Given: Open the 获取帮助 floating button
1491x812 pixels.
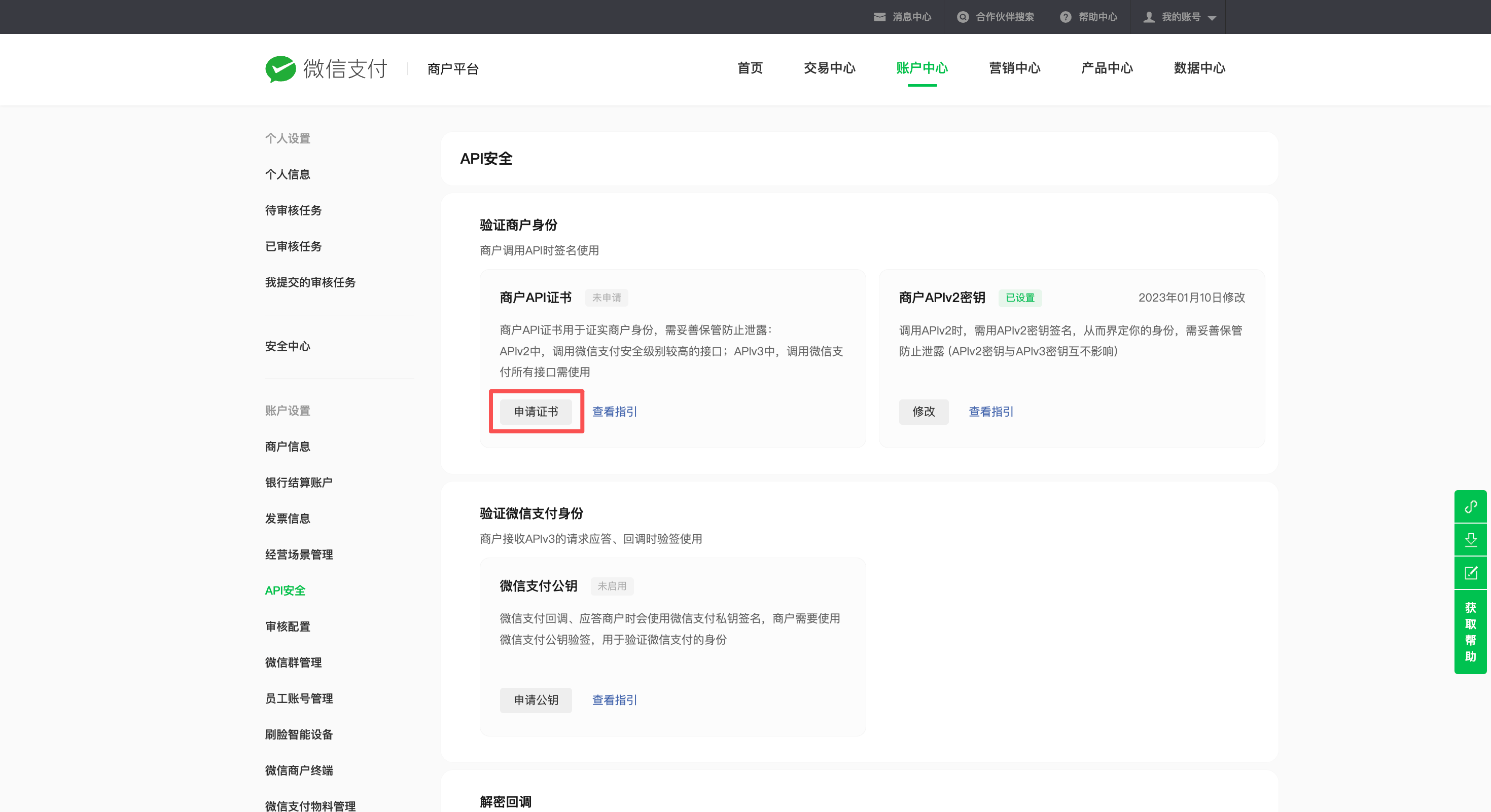Looking at the screenshot, I should 1470,632.
